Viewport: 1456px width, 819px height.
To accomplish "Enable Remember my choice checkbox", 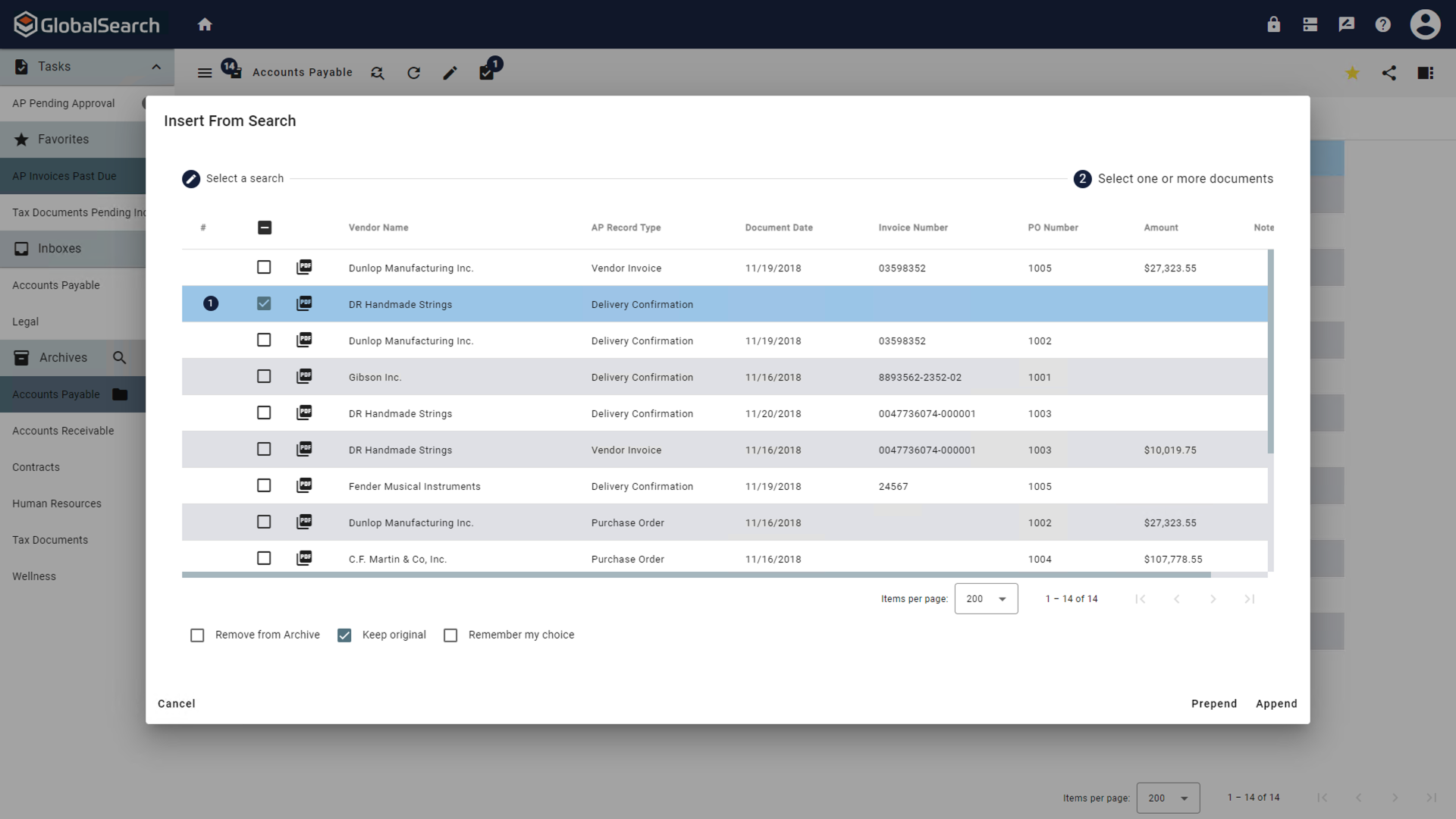I will click(450, 635).
